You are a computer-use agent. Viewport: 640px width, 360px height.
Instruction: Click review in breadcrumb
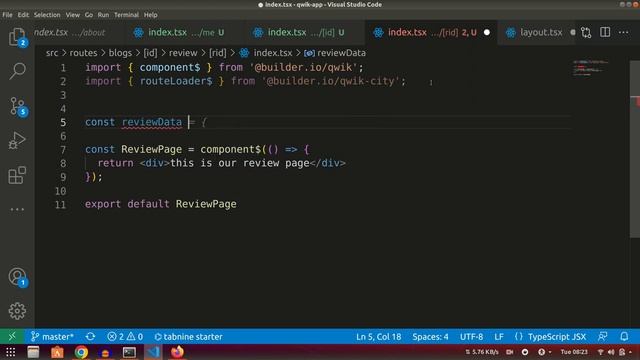(x=183, y=53)
